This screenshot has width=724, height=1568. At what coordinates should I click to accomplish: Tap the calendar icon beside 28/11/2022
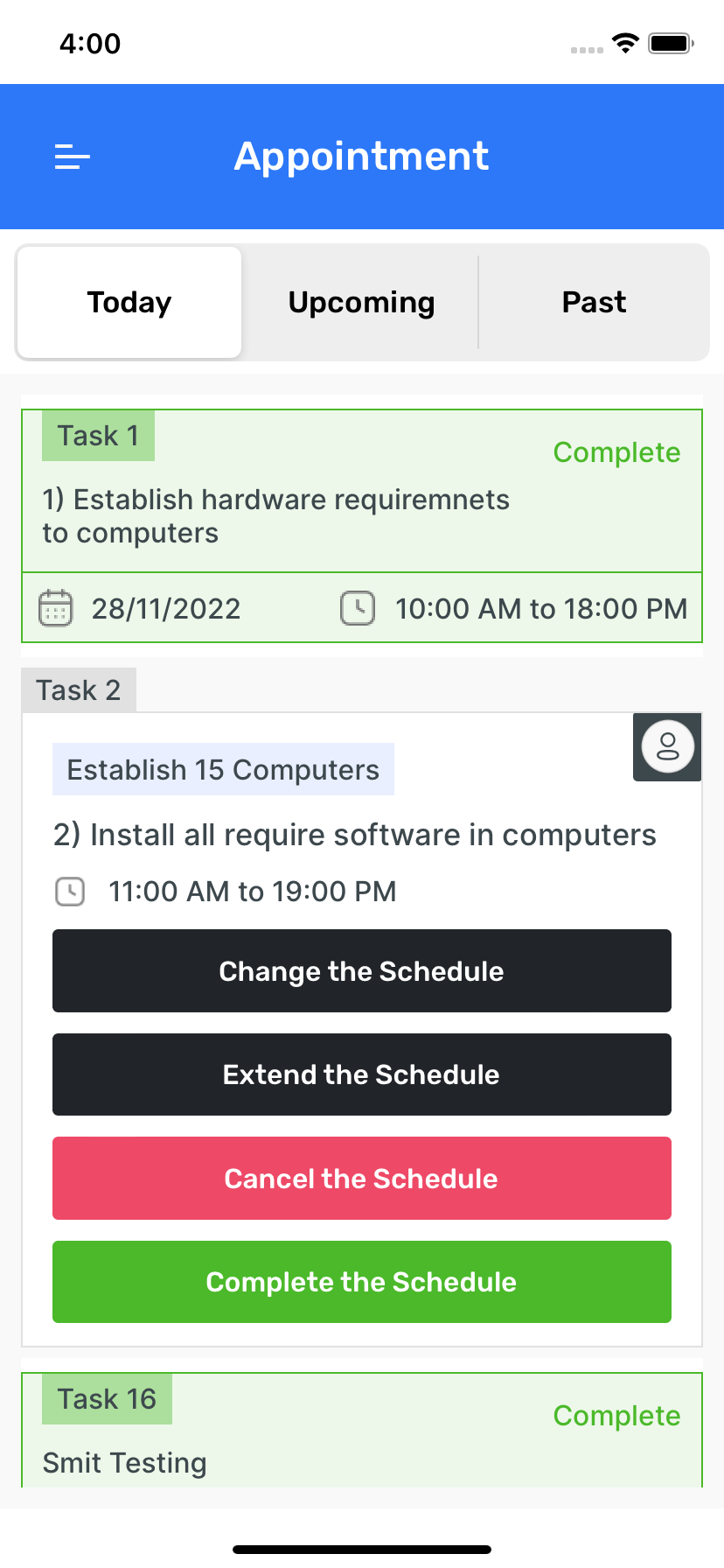click(x=55, y=608)
